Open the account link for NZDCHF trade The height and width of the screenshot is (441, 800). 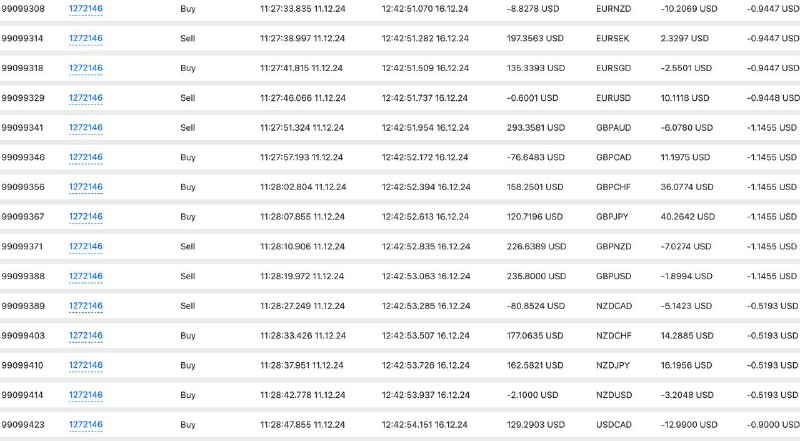click(86, 335)
